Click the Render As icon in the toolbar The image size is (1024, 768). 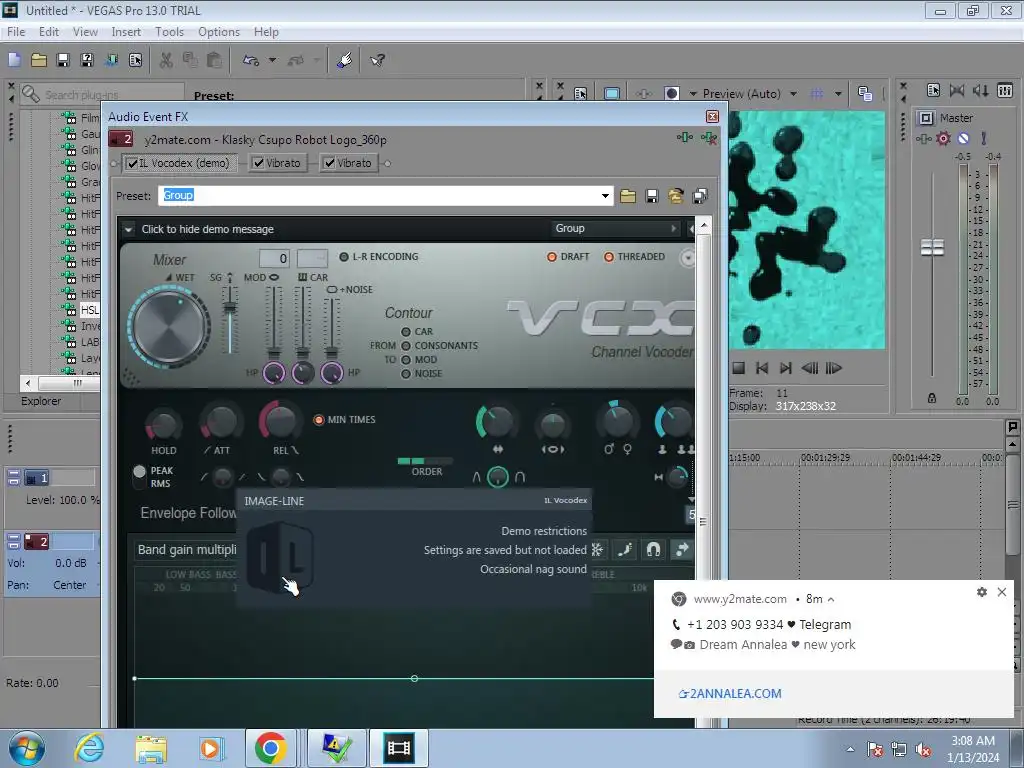pos(112,60)
